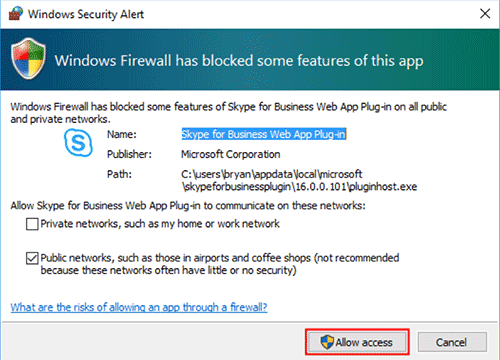Click the blocked features banner heading
Viewport: 500px width, 360px height.
click(x=239, y=61)
